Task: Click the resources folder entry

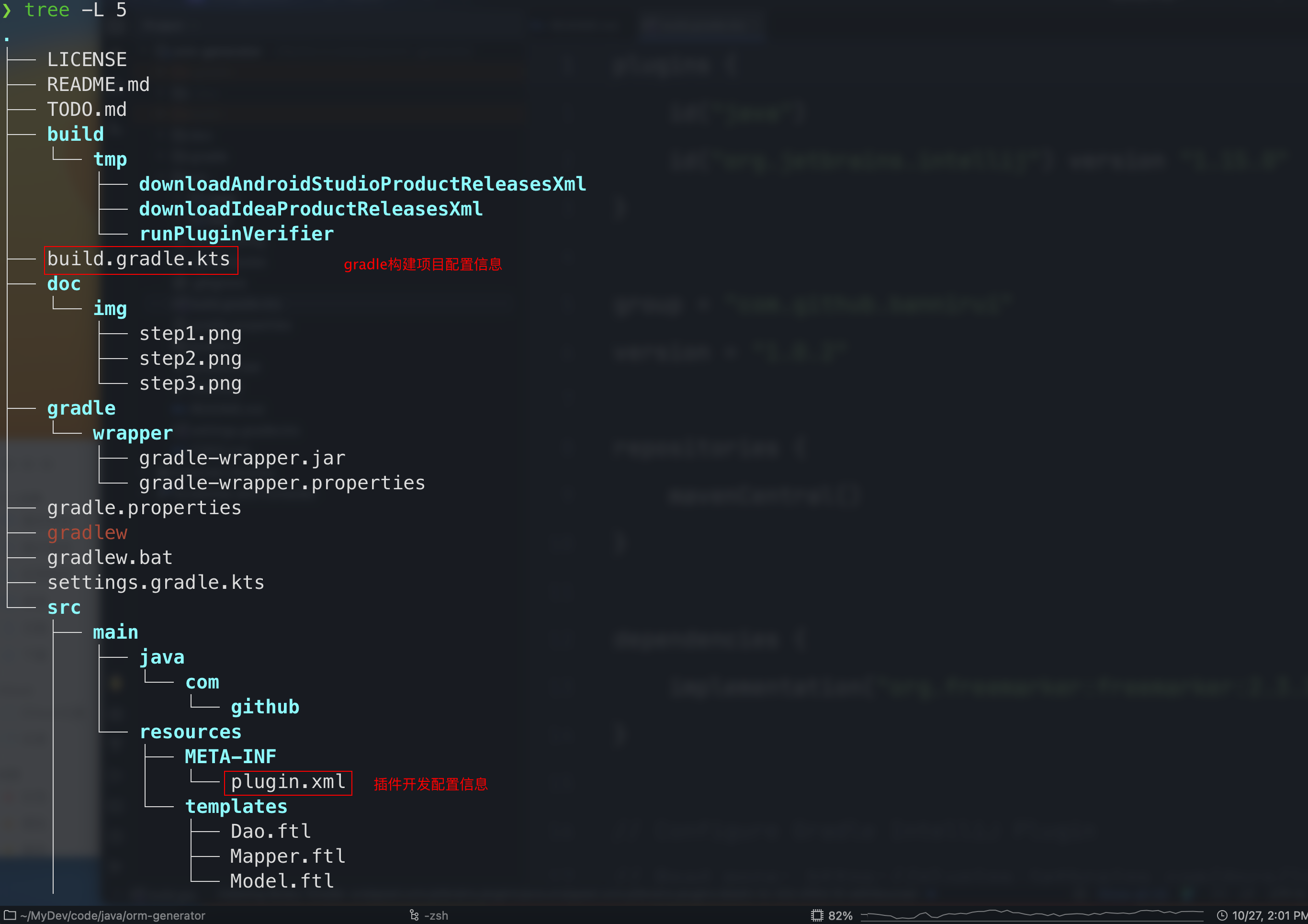Action: [x=190, y=732]
